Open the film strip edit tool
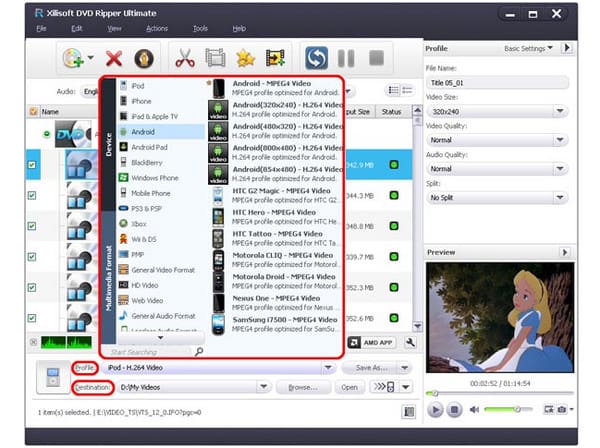Viewport: 600px width, 448px height. pos(214,58)
